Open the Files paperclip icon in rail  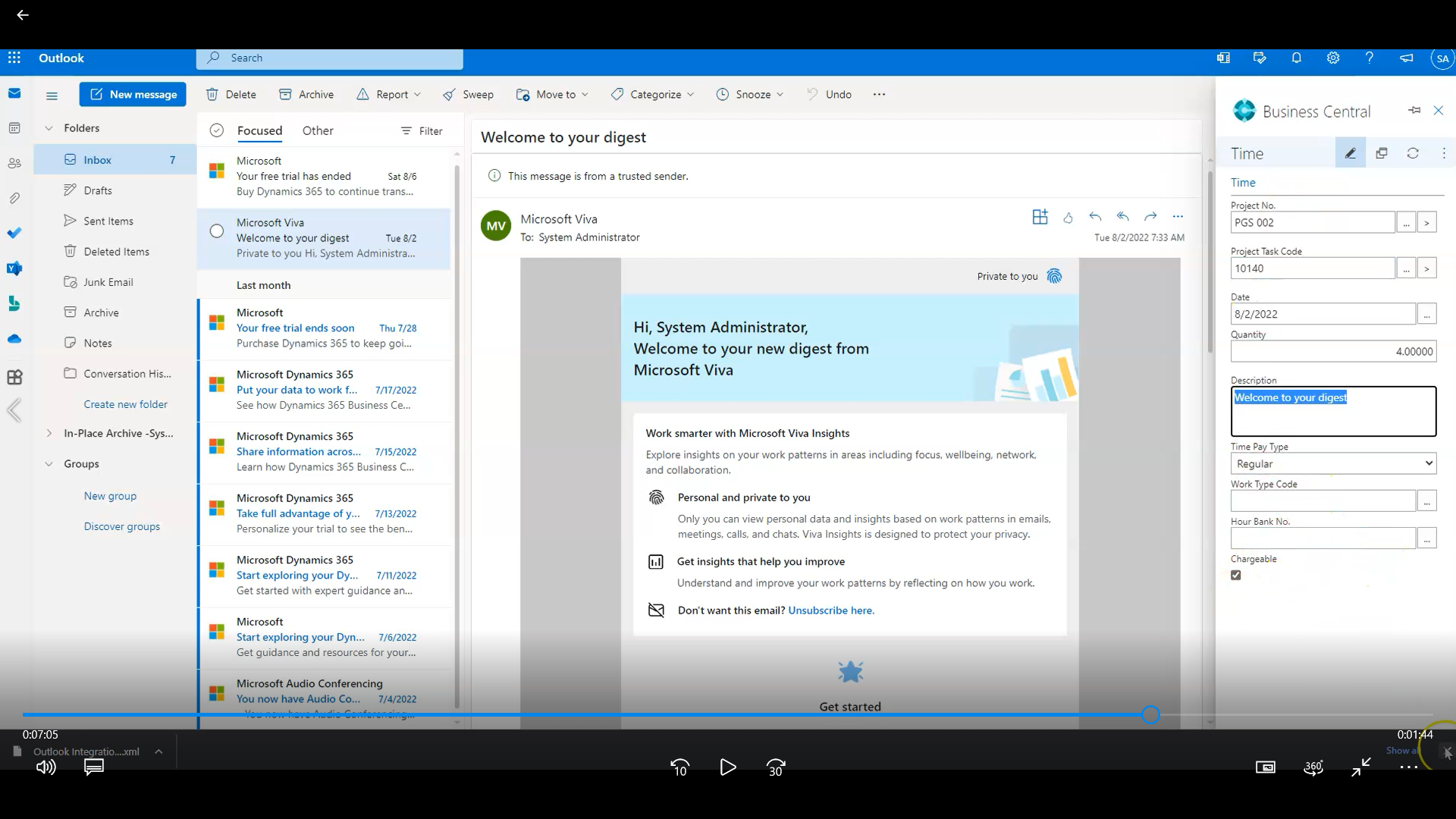tap(14, 198)
